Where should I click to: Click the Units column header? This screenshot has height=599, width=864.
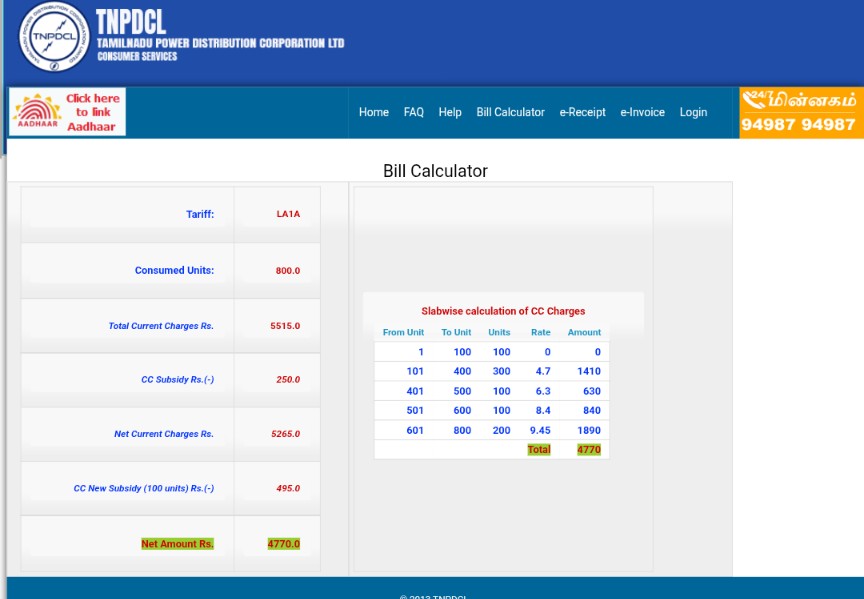(499, 332)
